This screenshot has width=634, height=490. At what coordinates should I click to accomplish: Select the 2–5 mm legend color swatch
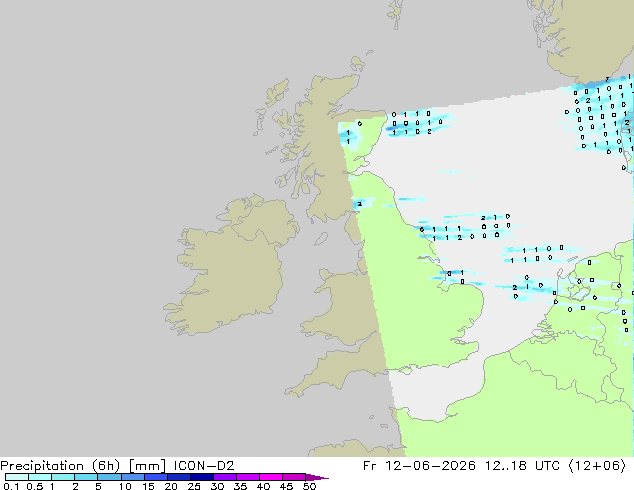coord(86,477)
